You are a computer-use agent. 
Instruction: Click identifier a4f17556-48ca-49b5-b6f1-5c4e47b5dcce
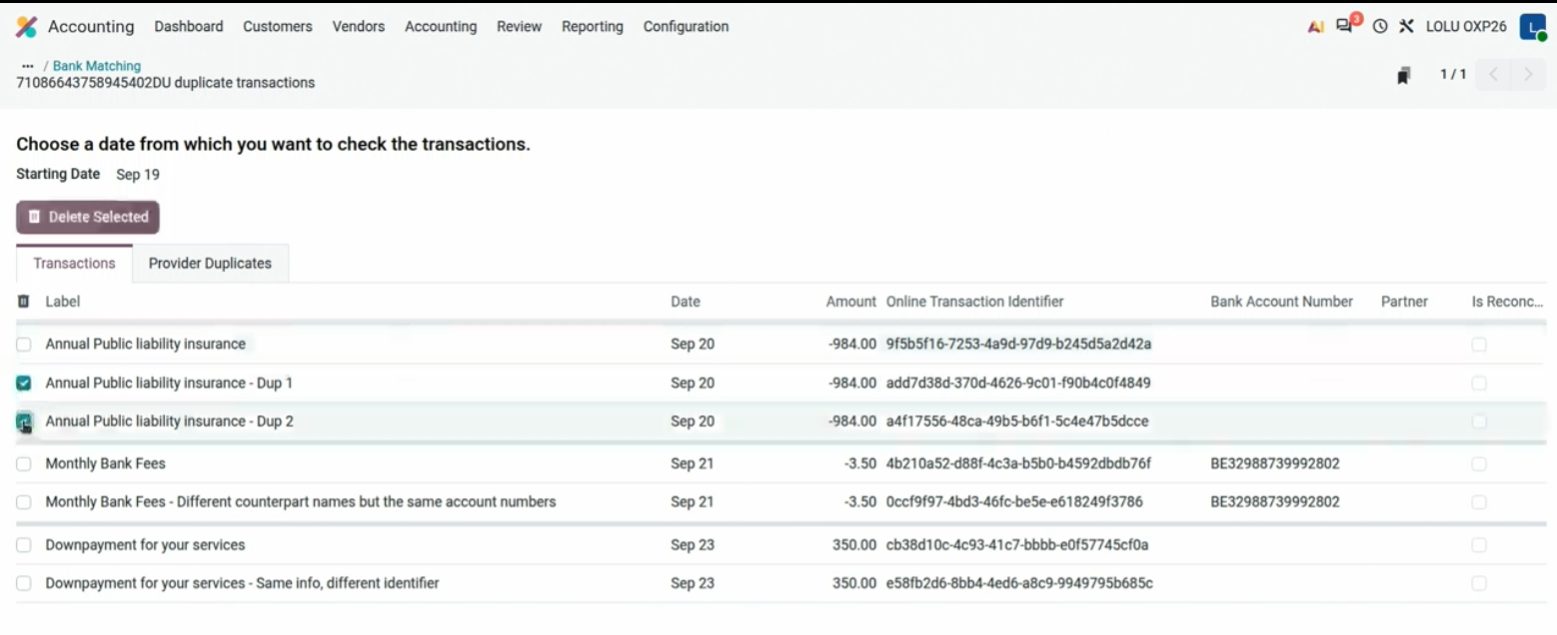[x=1017, y=422]
